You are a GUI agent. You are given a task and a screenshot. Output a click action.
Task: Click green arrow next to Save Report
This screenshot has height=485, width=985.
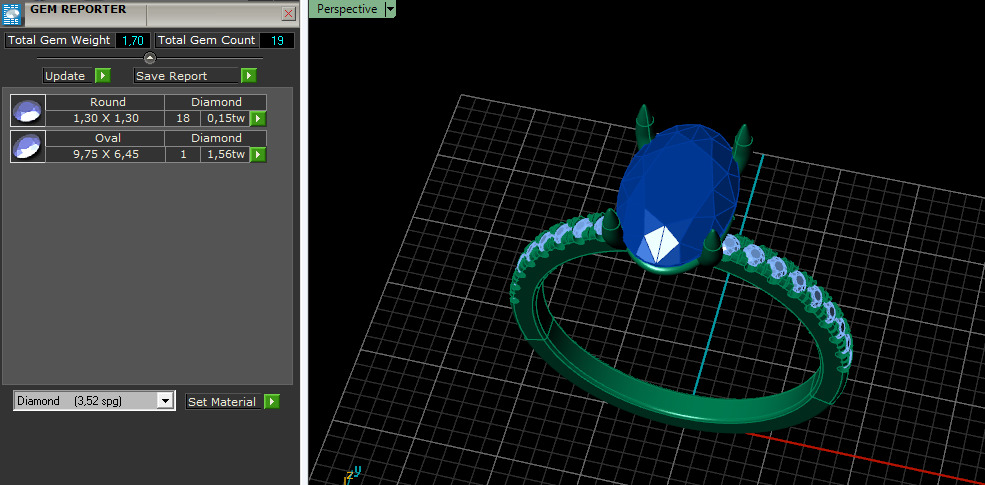click(249, 76)
